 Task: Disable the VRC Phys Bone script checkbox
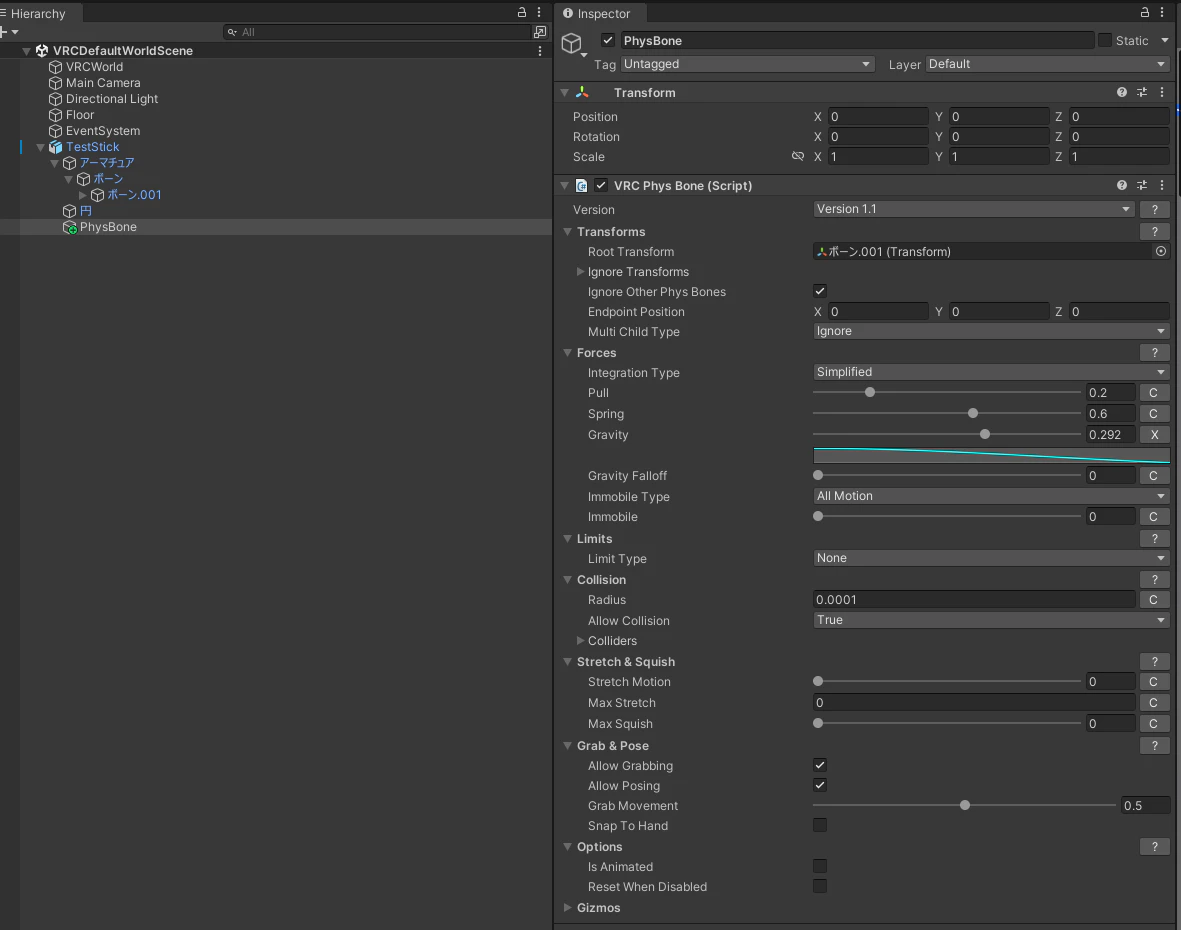click(601, 185)
